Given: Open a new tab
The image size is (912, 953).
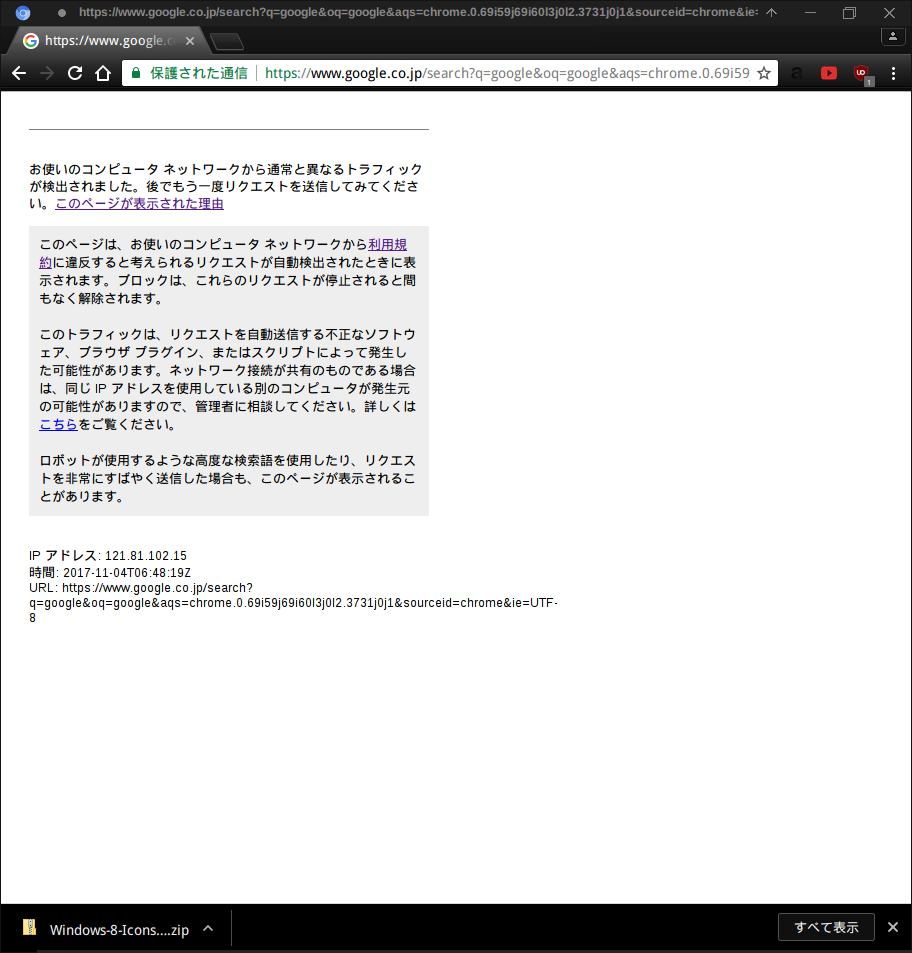Looking at the screenshot, I should (x=228, y=41).
